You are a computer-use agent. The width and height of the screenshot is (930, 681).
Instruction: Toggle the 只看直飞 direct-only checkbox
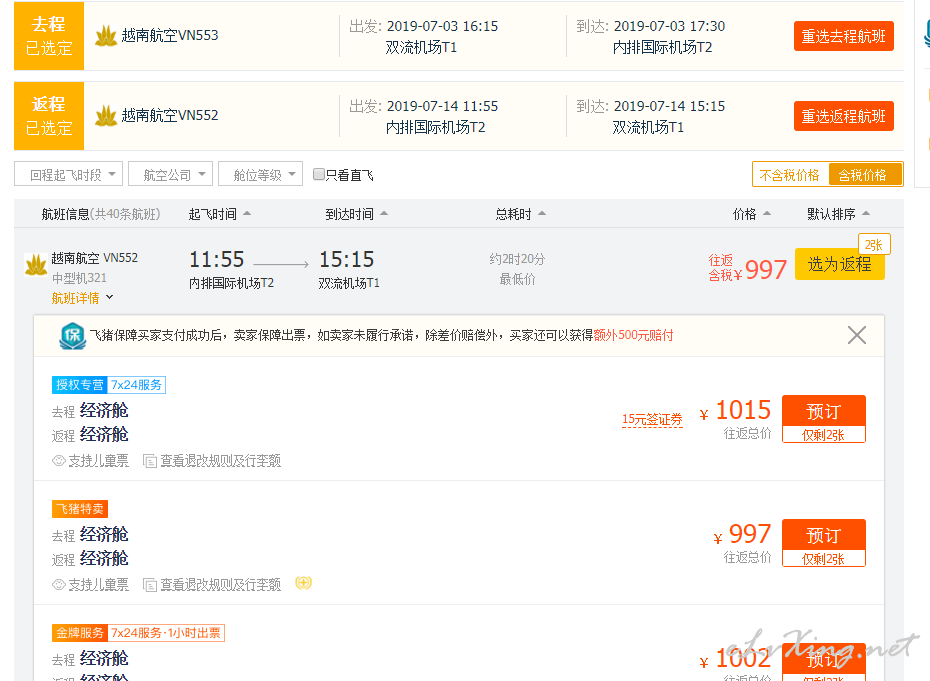pos(319,174)
